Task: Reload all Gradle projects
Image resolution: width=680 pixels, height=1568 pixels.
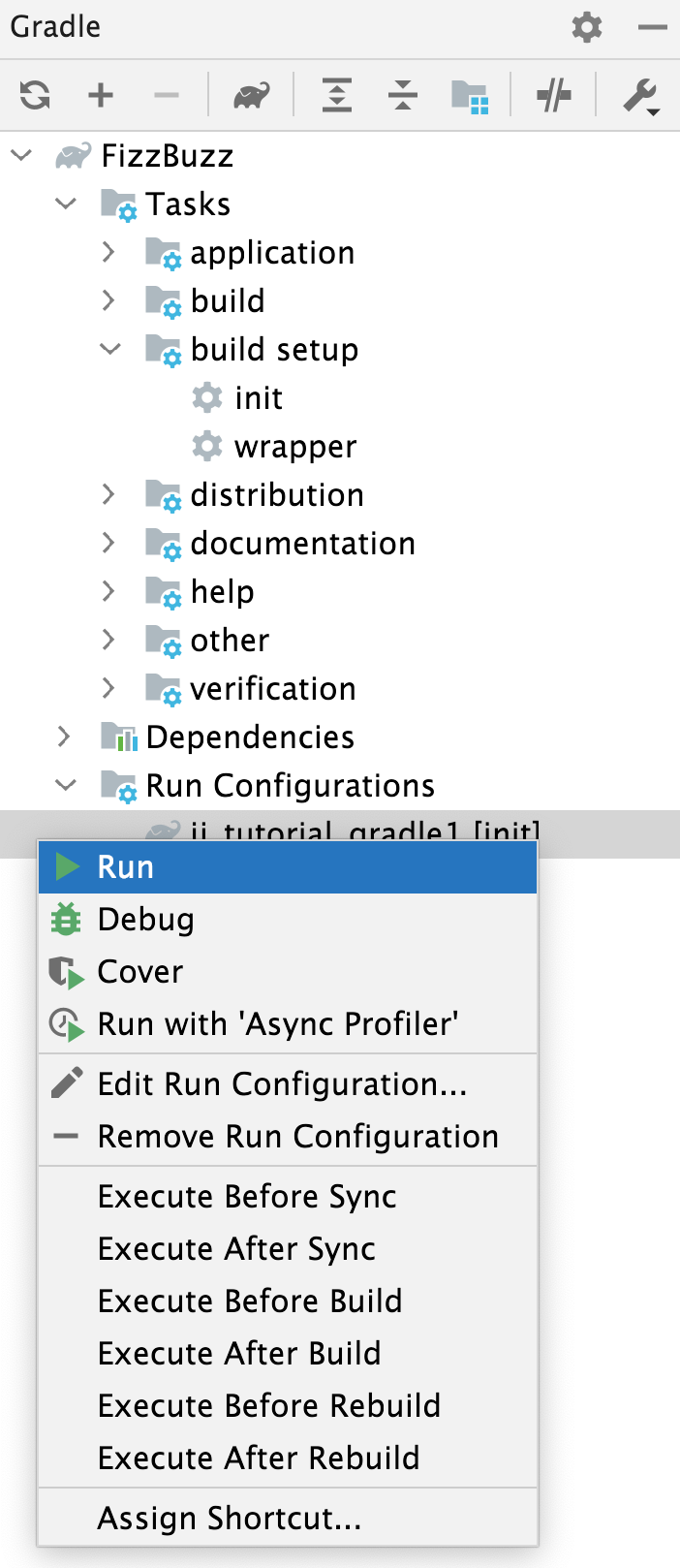Action: click(33, 94)
